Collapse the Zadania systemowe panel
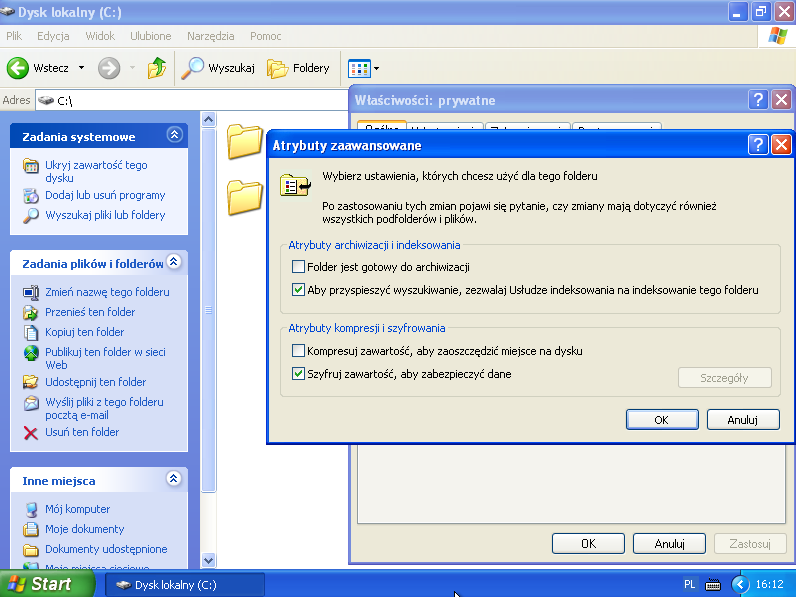The image size is (796, 597). (x=175, y=135)
